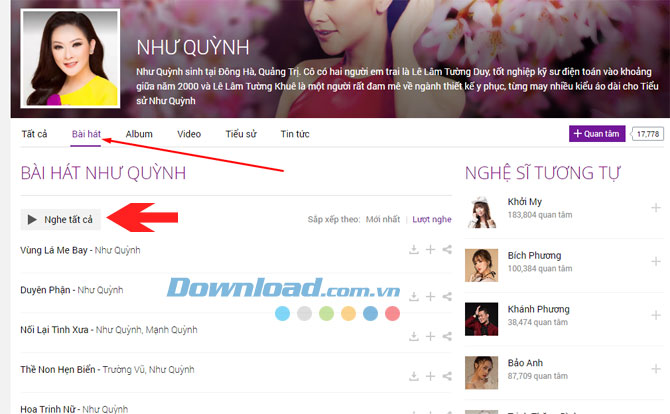
Task: Download the song Vùng Lá Me Bay
Action: tap(413, 250)
